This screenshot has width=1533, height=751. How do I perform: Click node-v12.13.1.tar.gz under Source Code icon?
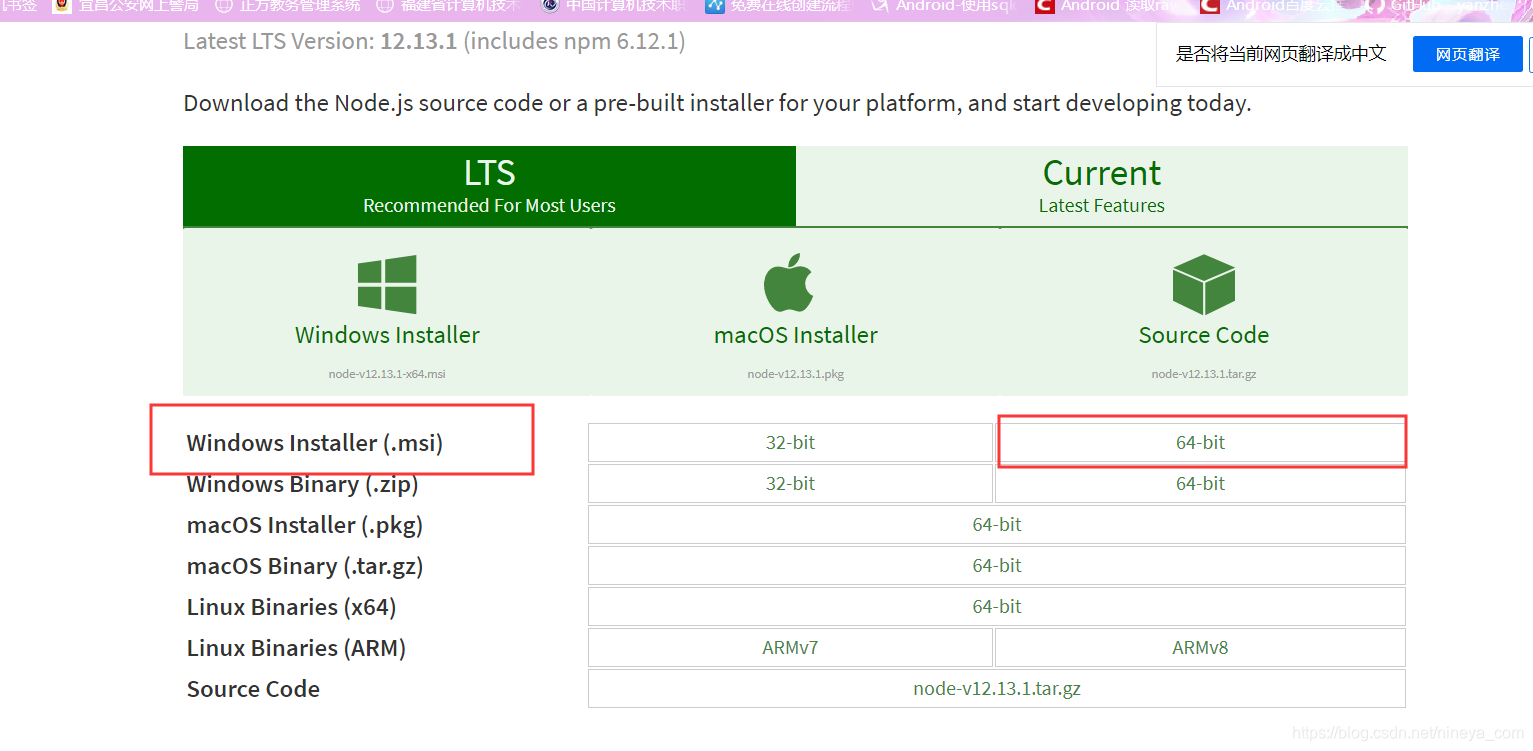coord(1204,374)
